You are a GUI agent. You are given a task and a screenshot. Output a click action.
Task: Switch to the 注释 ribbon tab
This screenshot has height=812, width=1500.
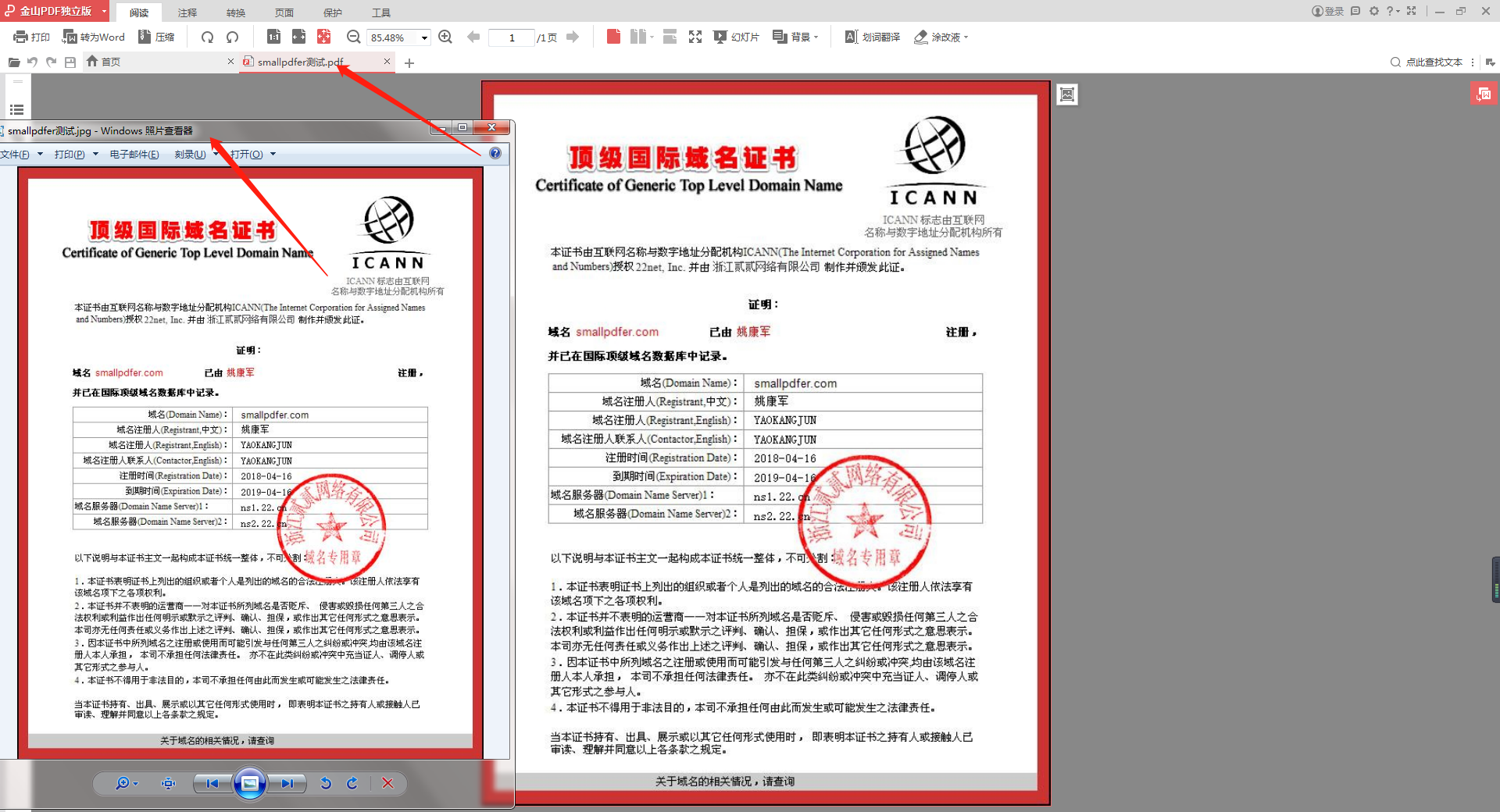pyautogui.click(x=187, y=12)
